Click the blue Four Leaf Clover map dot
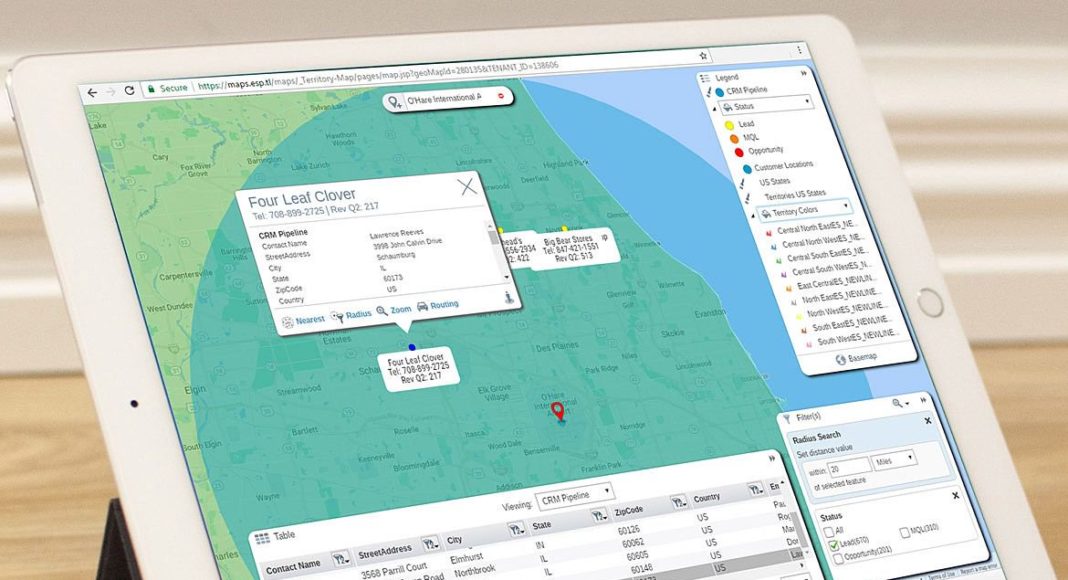Viewport: 1068px width, 580px height. (411, 347)
